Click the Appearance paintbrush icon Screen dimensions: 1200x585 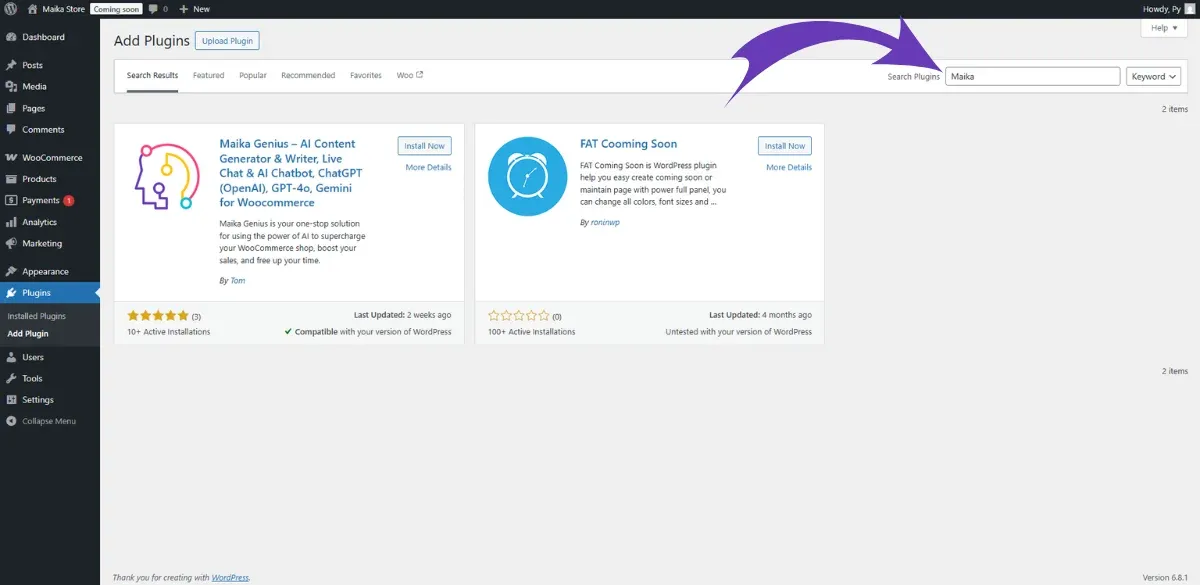click(x=11, y=271)
